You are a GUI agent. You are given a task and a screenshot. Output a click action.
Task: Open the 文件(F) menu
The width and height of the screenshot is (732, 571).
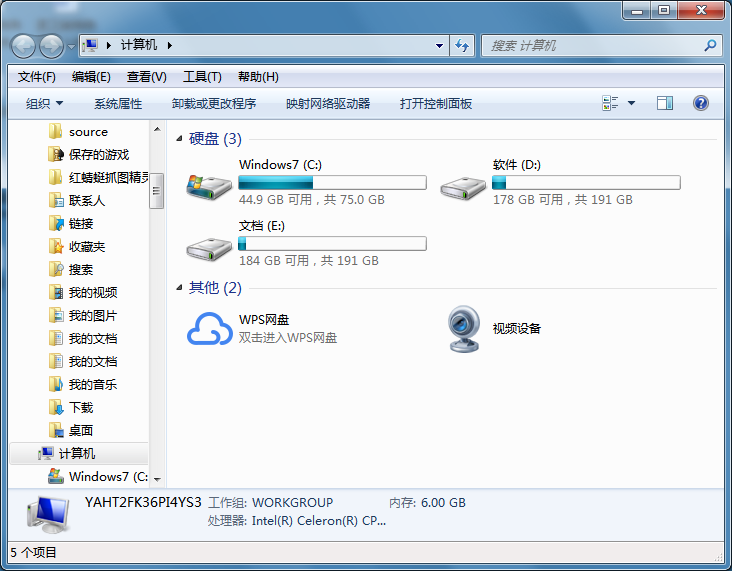pyautogui.click(x=37, y=77)
